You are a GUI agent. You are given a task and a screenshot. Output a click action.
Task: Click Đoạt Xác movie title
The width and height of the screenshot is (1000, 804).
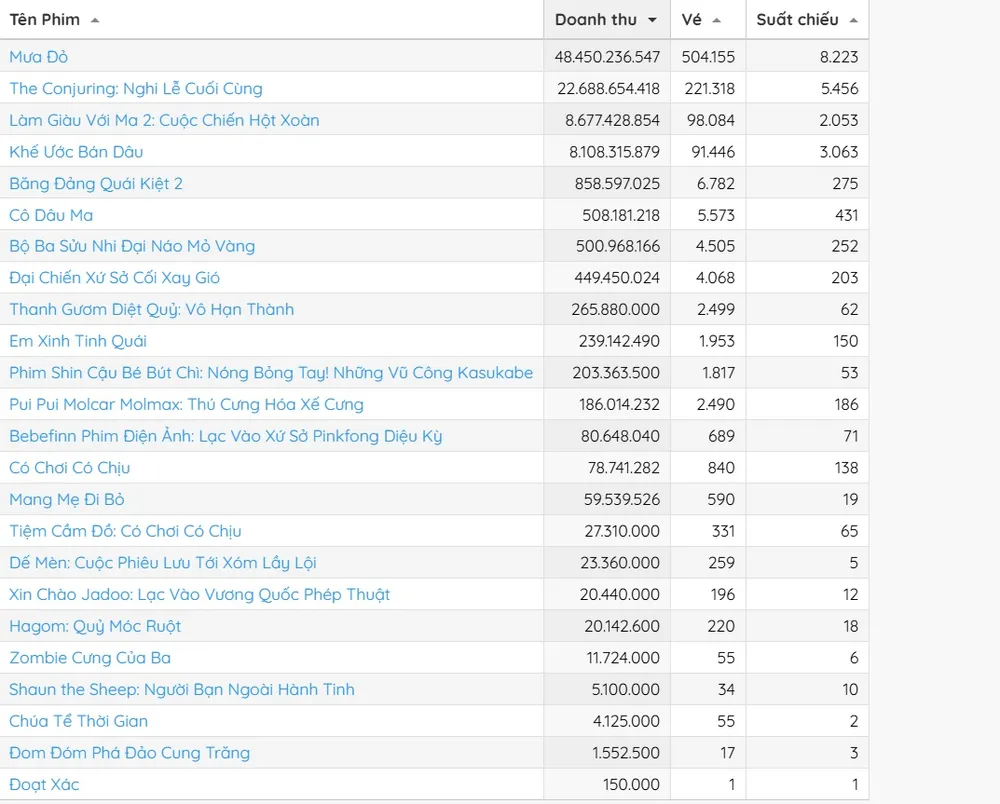point(44,784)
